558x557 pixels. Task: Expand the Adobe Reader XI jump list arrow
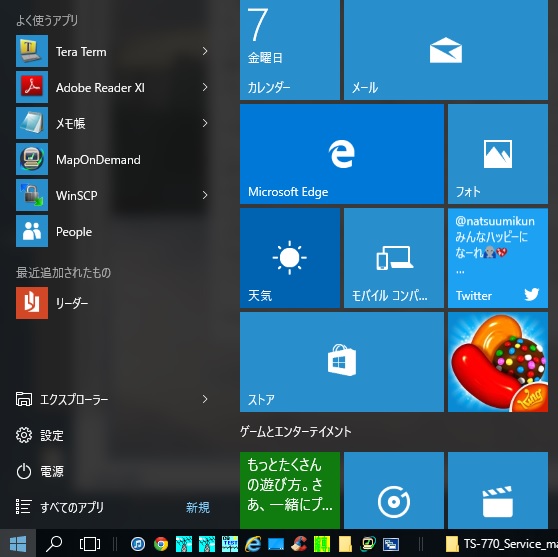pyautogui.click(x=205, y=87)
